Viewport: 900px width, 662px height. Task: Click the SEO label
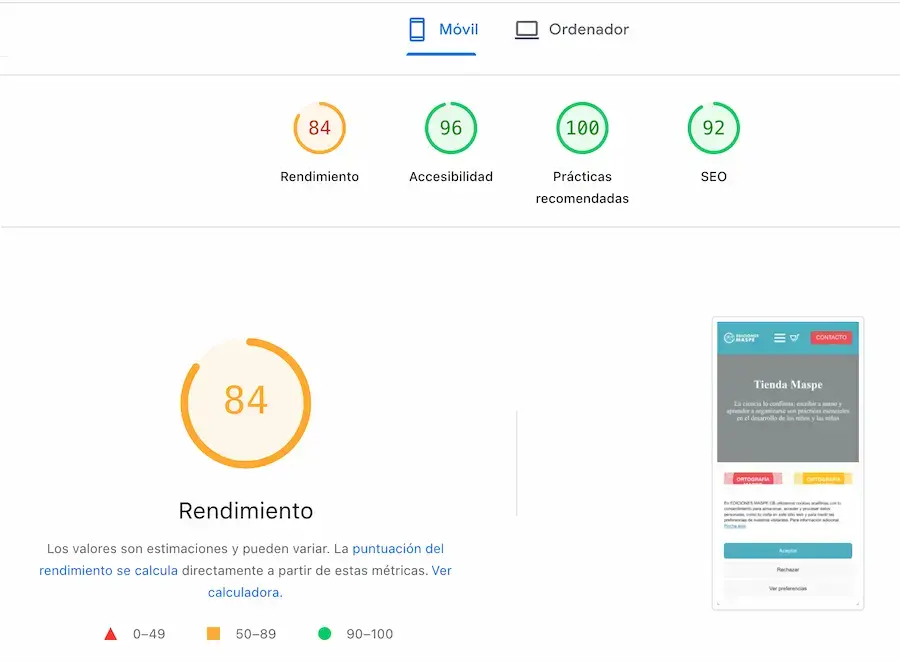(714, 177)
